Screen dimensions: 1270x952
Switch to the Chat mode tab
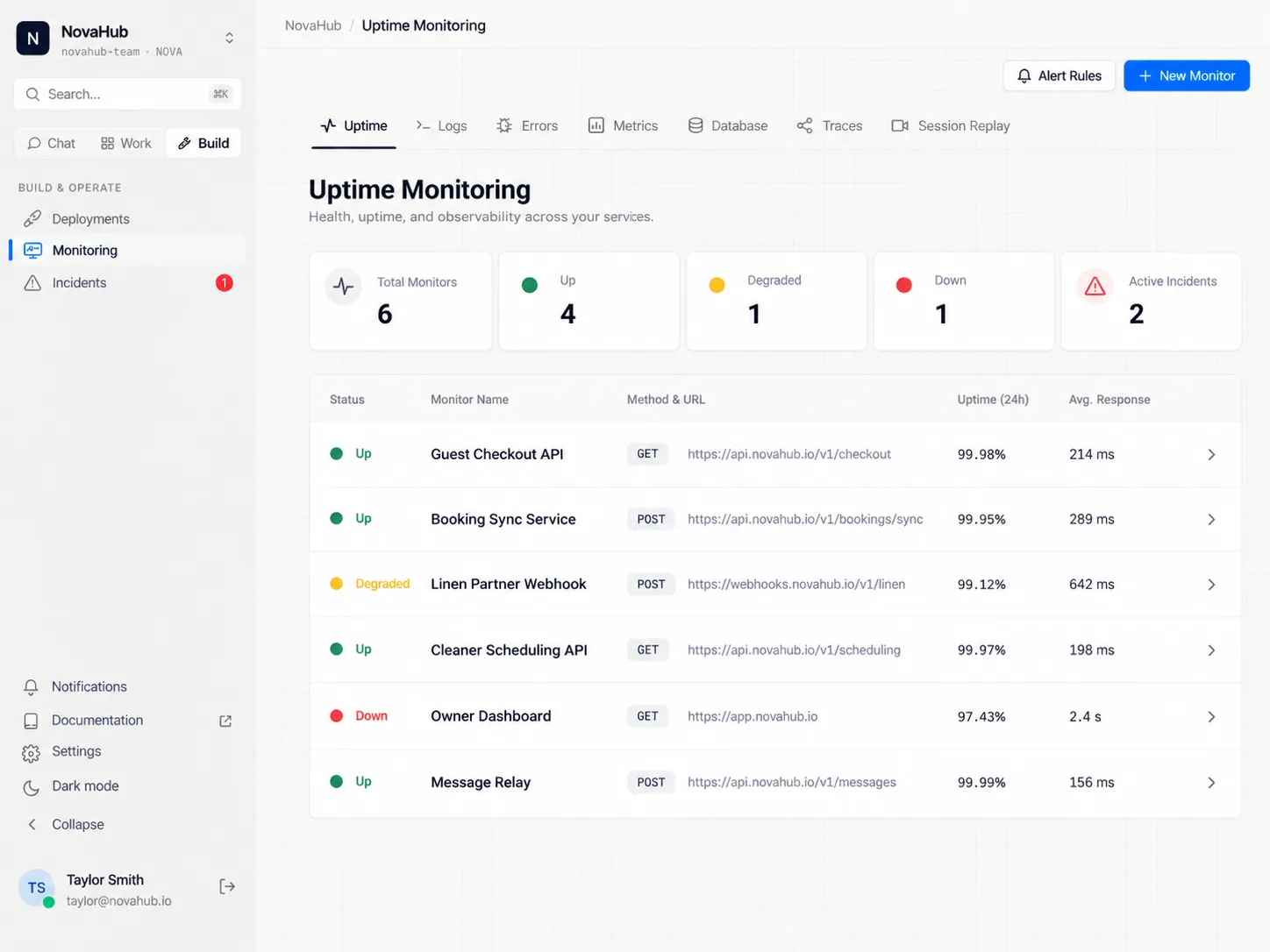[51, 143]
